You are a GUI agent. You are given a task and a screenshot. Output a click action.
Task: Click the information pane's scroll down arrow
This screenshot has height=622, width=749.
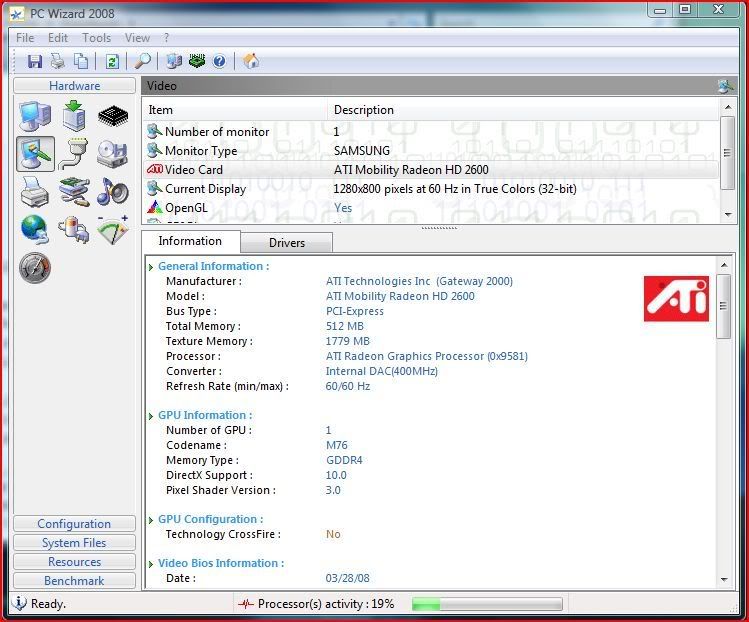724,579
